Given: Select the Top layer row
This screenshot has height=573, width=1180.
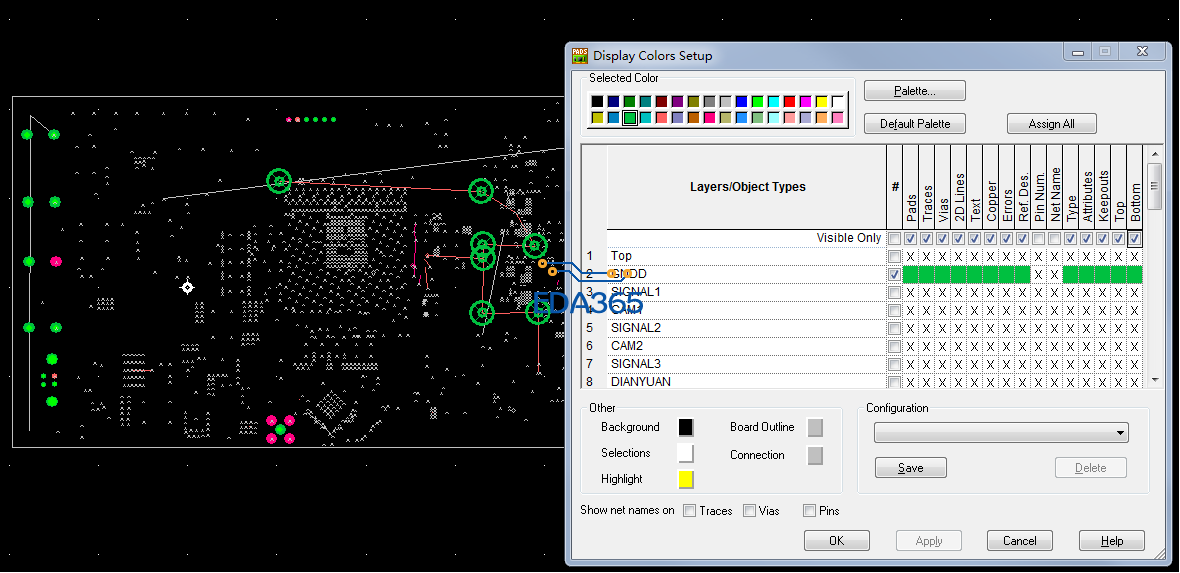Looking at the screenshot, I should tap(746, 256).
